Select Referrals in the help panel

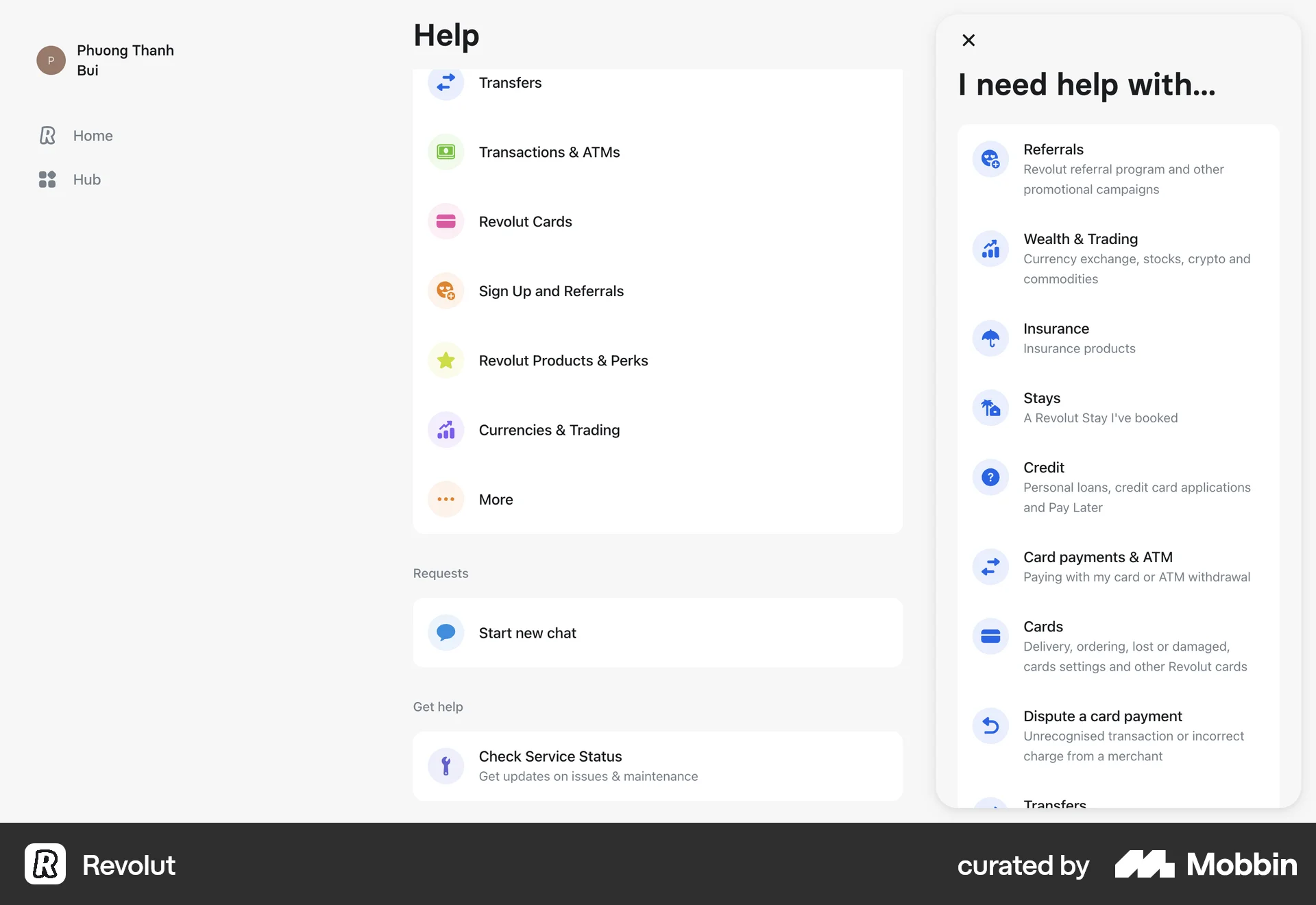(1117, 169)
